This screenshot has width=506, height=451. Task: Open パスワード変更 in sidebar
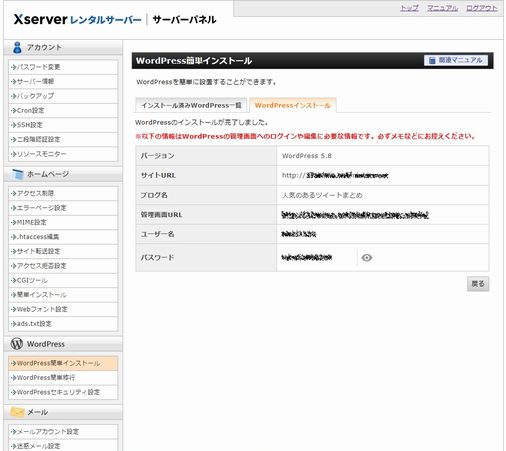pos(63,67)
